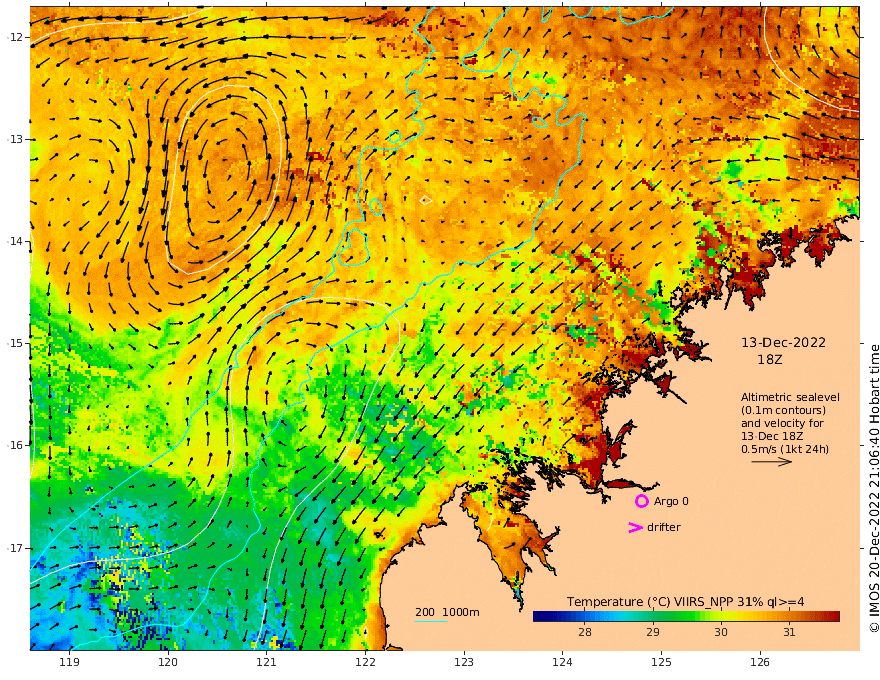Click the '200 1000m' depth legend text
The width and height of the screenshot is (880, 680).
click(x=447, y=612)
